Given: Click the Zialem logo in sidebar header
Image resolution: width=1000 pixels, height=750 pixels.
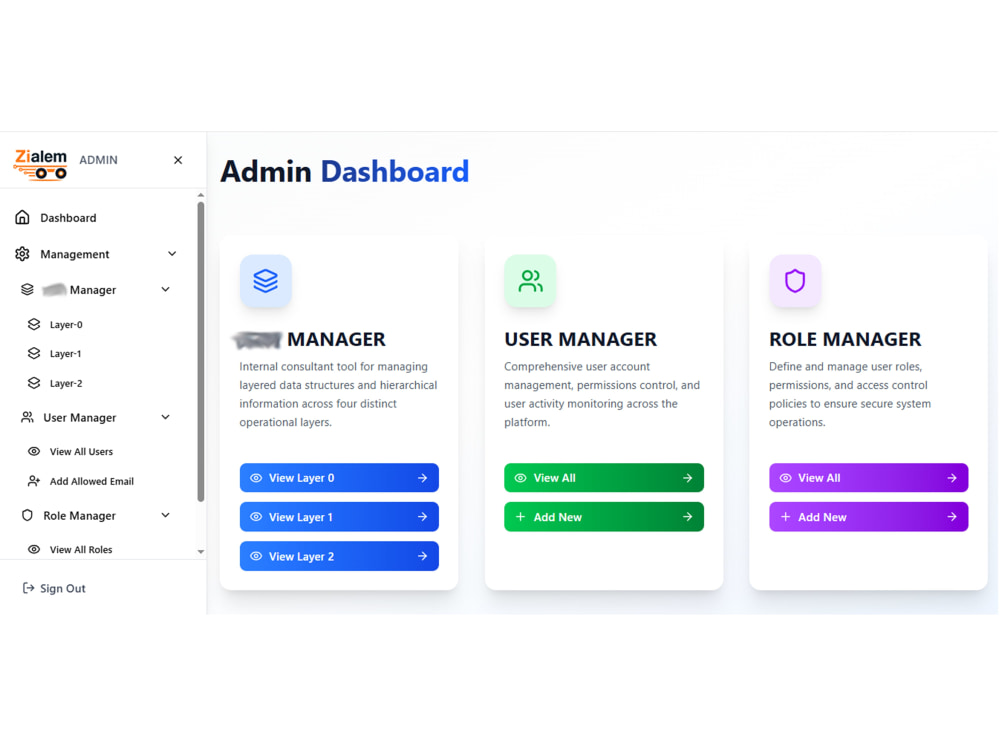Looking at the screenshot, I should click(41, 165).
